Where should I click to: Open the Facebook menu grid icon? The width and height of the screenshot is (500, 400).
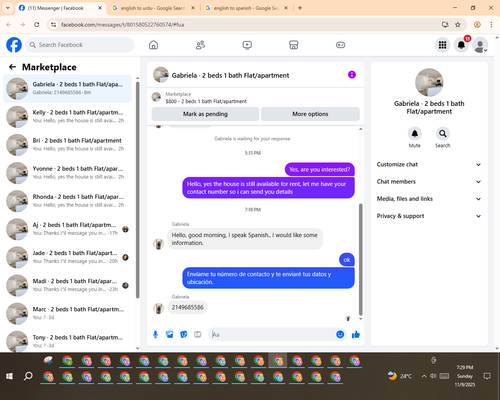coord(442,45)
